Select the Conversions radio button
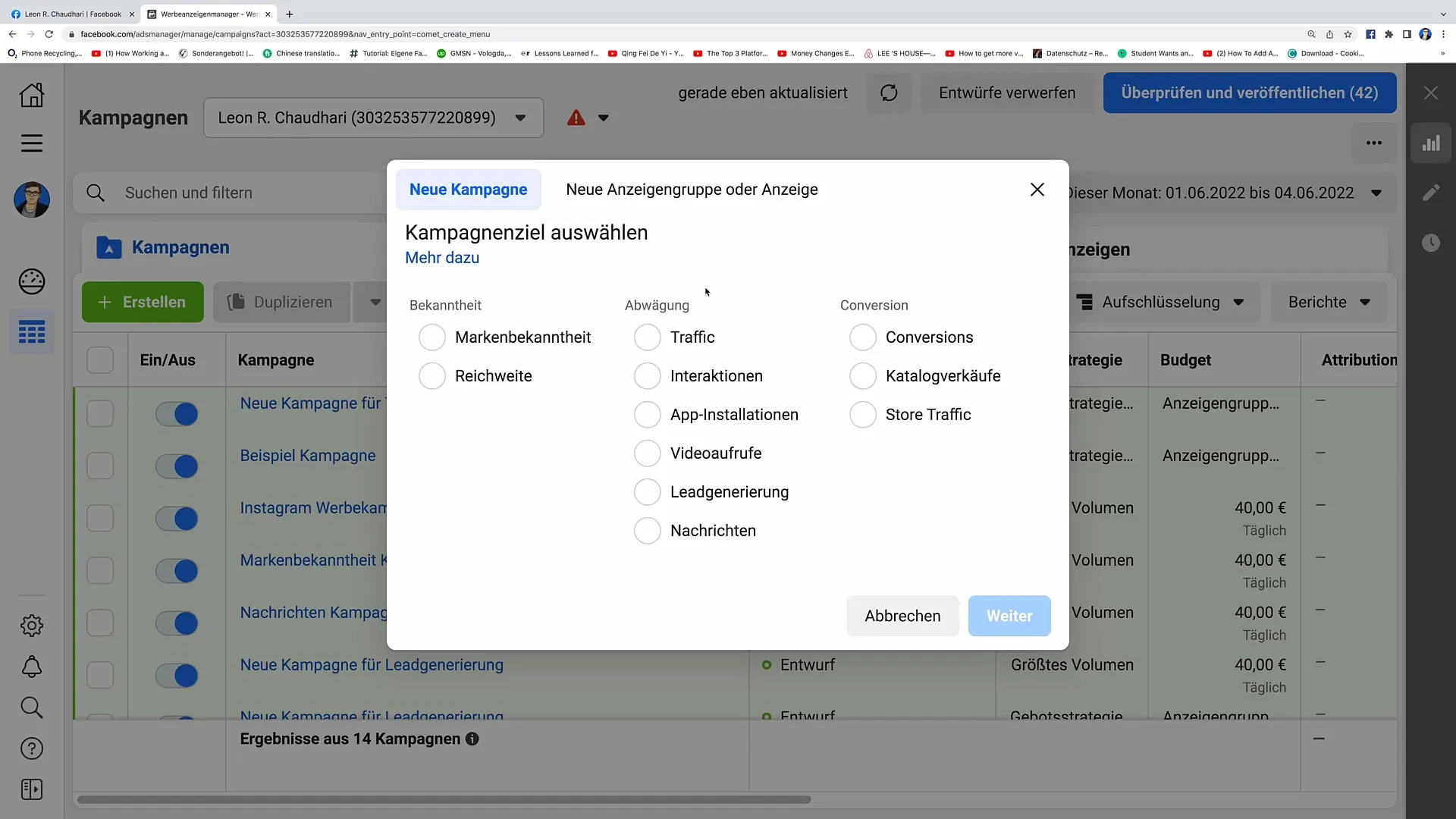 (862, 337)
